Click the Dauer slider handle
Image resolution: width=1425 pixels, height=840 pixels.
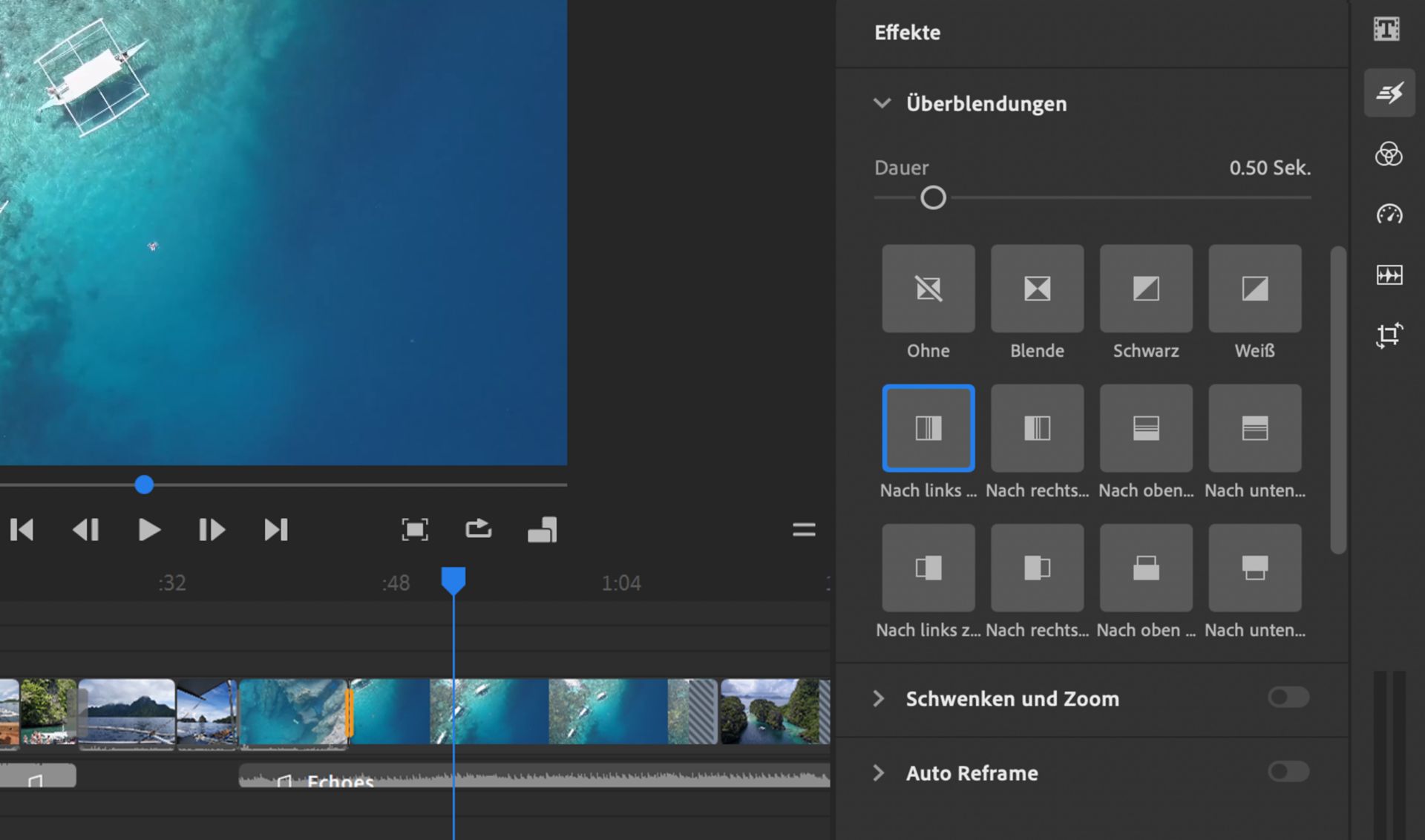click(x=933, y=198)
